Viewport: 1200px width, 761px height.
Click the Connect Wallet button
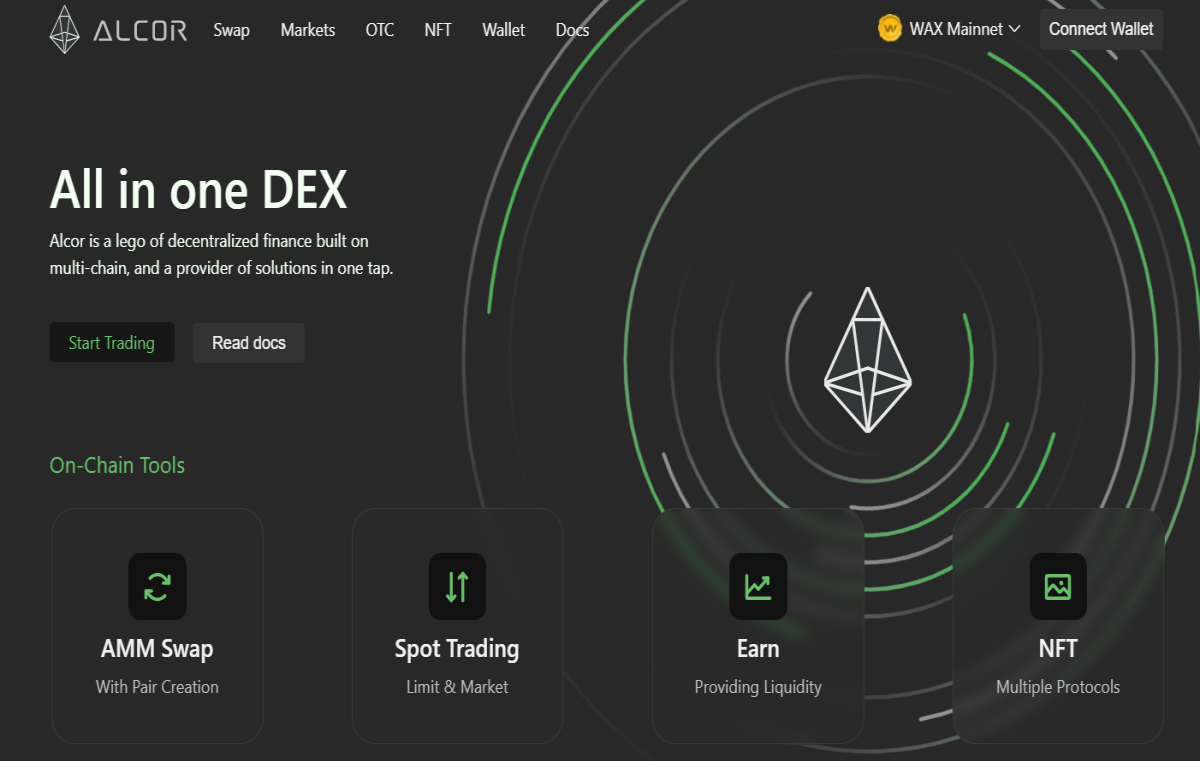click(x=1101, y=29)
